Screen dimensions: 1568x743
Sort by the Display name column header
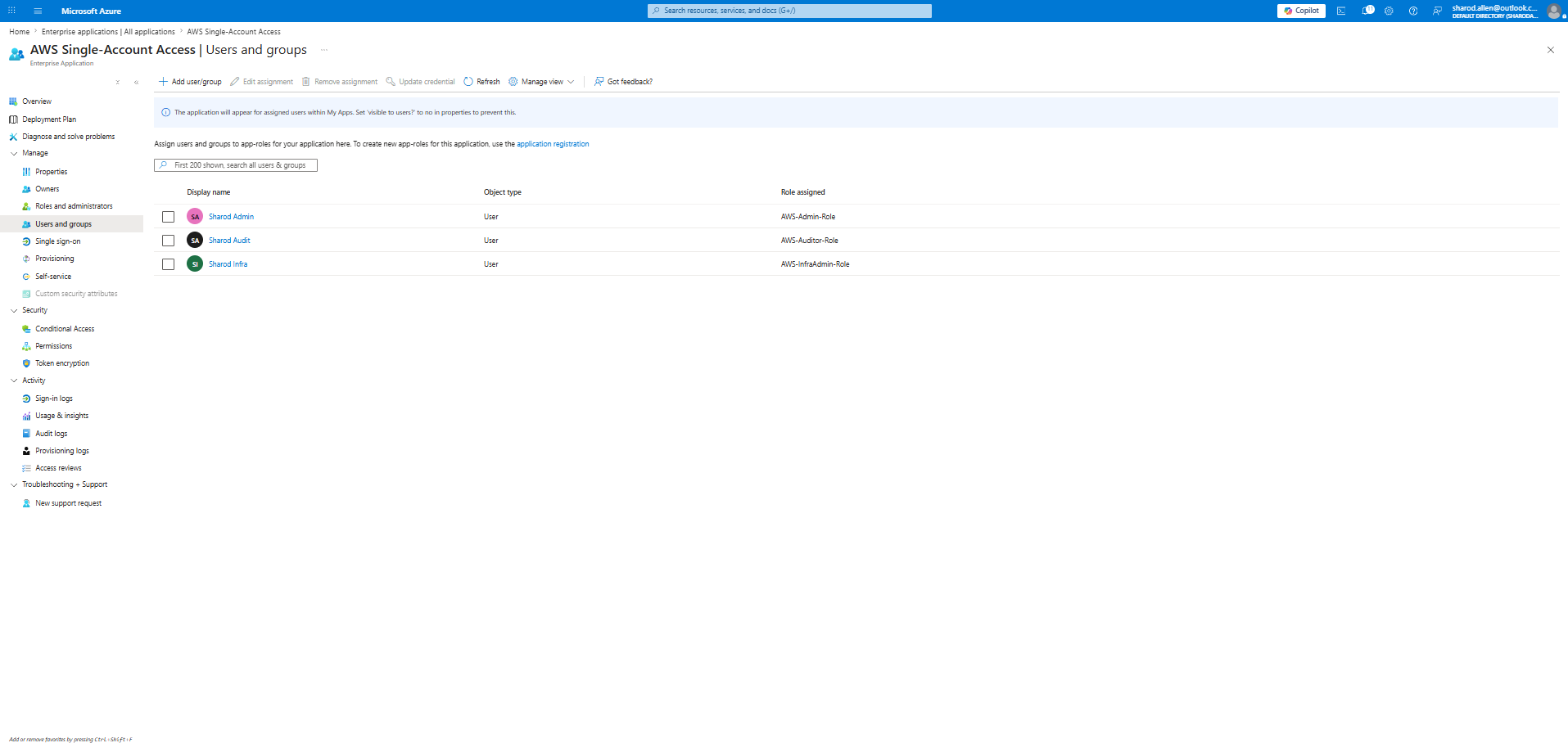[209, 192]
